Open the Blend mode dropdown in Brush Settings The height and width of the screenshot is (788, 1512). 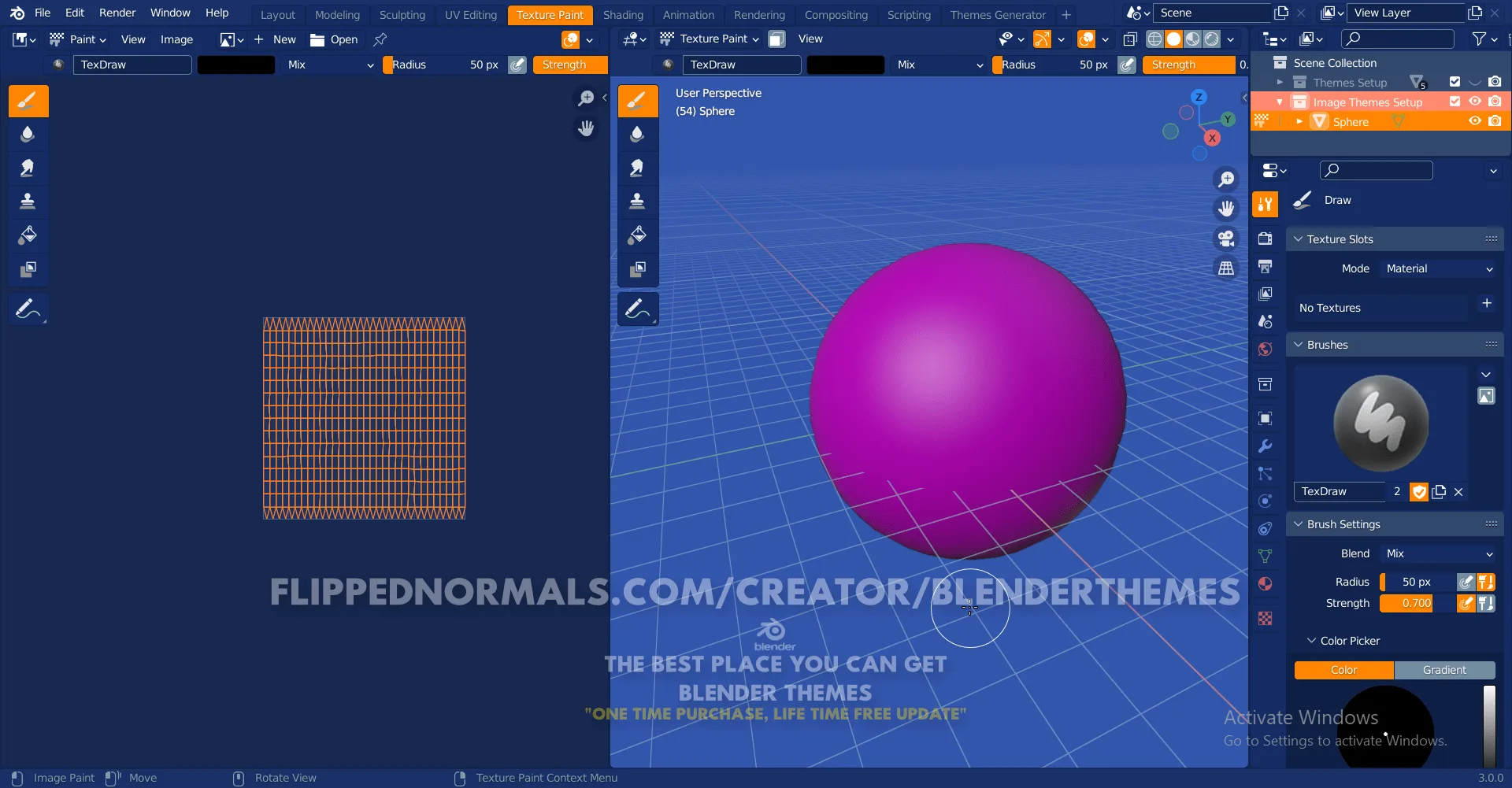1437,553
